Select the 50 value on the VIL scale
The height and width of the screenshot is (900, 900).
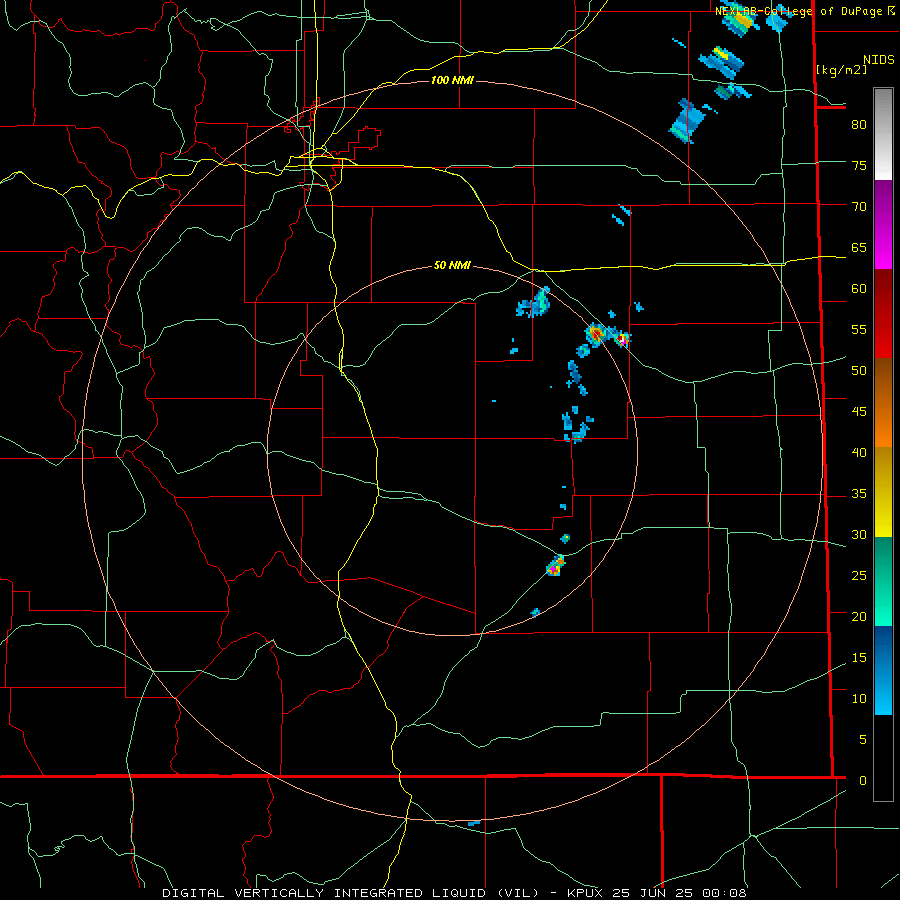(x=859, y=371)
